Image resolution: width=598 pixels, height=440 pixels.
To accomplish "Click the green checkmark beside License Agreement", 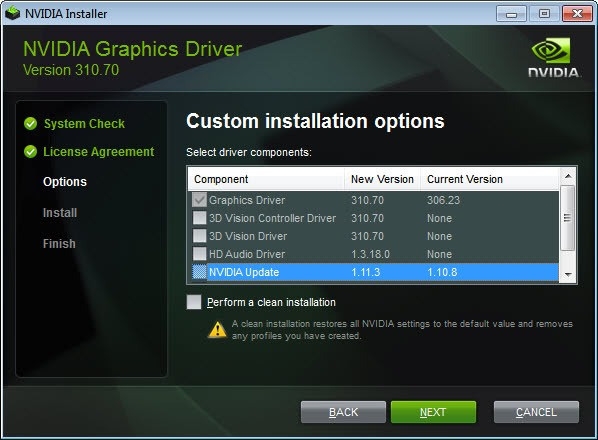I will tap(30, 152).
